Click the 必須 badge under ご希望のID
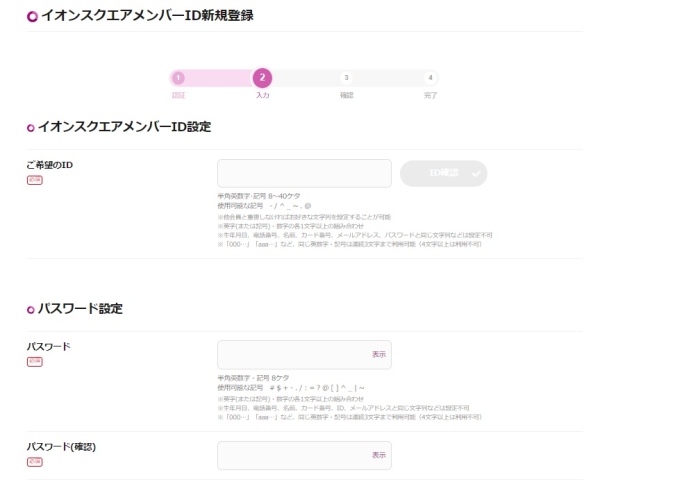Viewport: 700px width, 497px height. click(35, 180)
